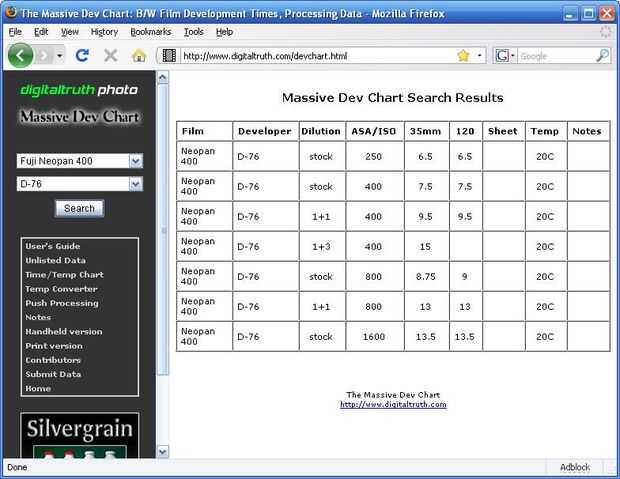Click the 1+3 dilution cell
Viewport: 620px width, 479px height.
pos(321,247)
